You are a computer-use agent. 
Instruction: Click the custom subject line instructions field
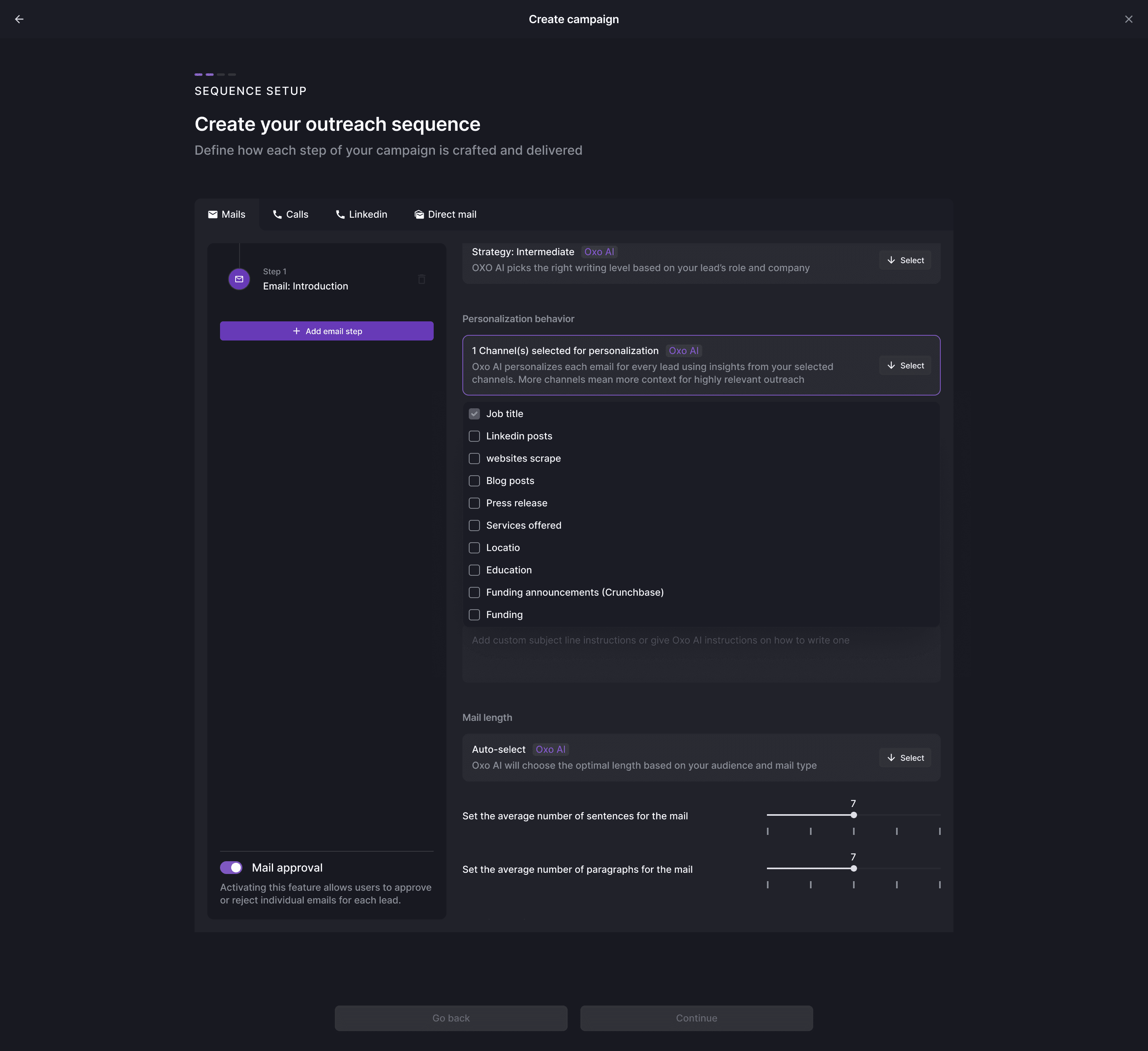click(x=701, y=655)
